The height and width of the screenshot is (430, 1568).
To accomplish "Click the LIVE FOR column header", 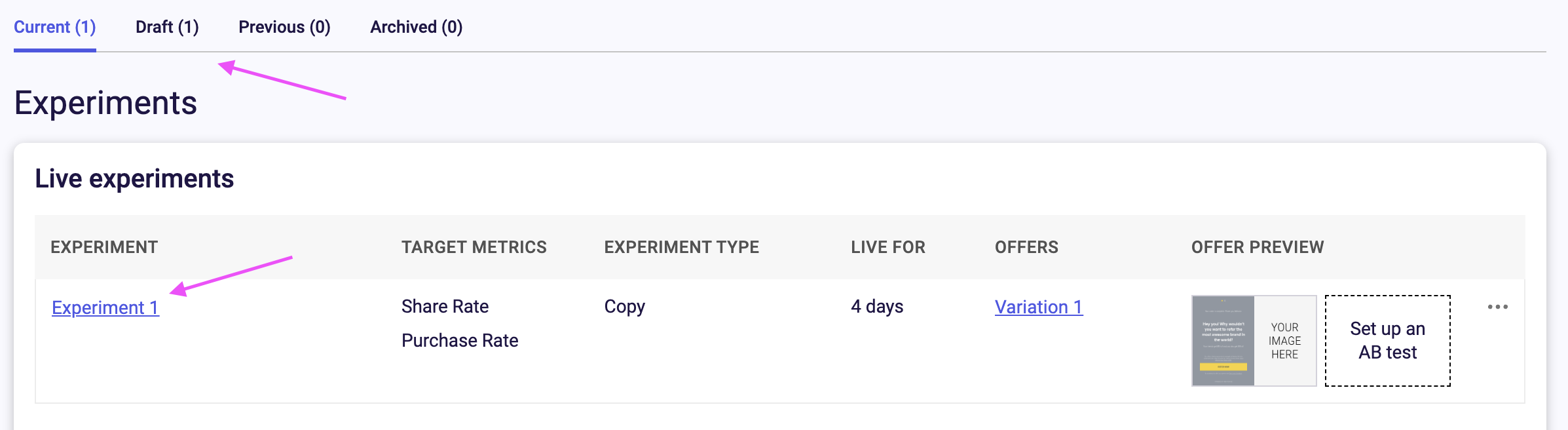I will pos(888,247).
